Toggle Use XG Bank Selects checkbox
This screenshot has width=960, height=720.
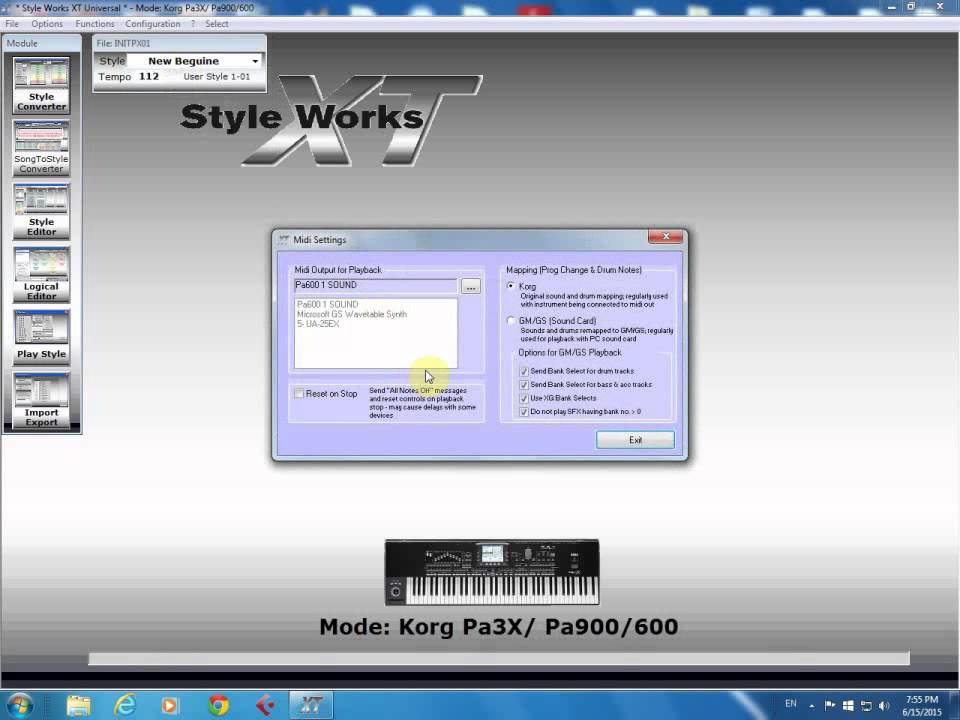coord(523,398)
